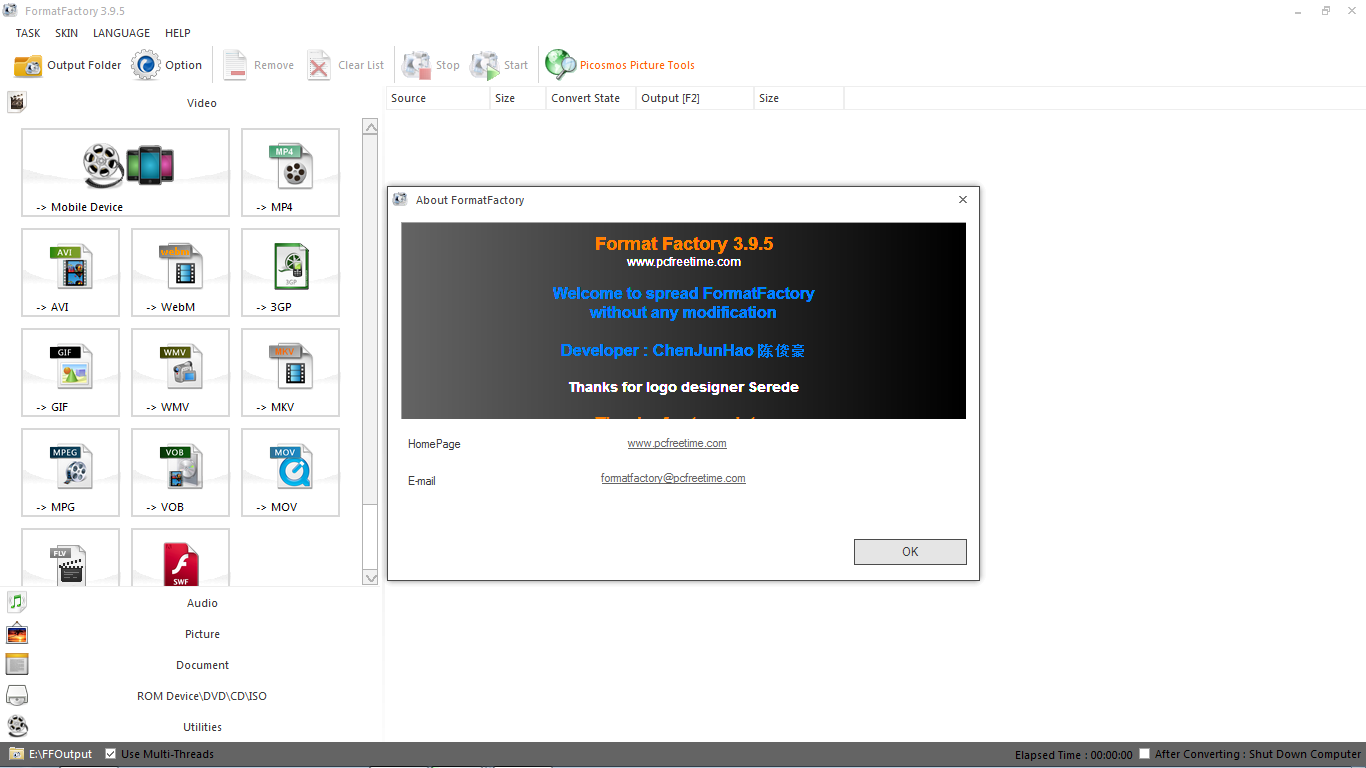The width and height of the screenshot is (1366, 768).
Task: Click the Elapsed Time : 00:00:00 status text
Action: (1074, 755)
